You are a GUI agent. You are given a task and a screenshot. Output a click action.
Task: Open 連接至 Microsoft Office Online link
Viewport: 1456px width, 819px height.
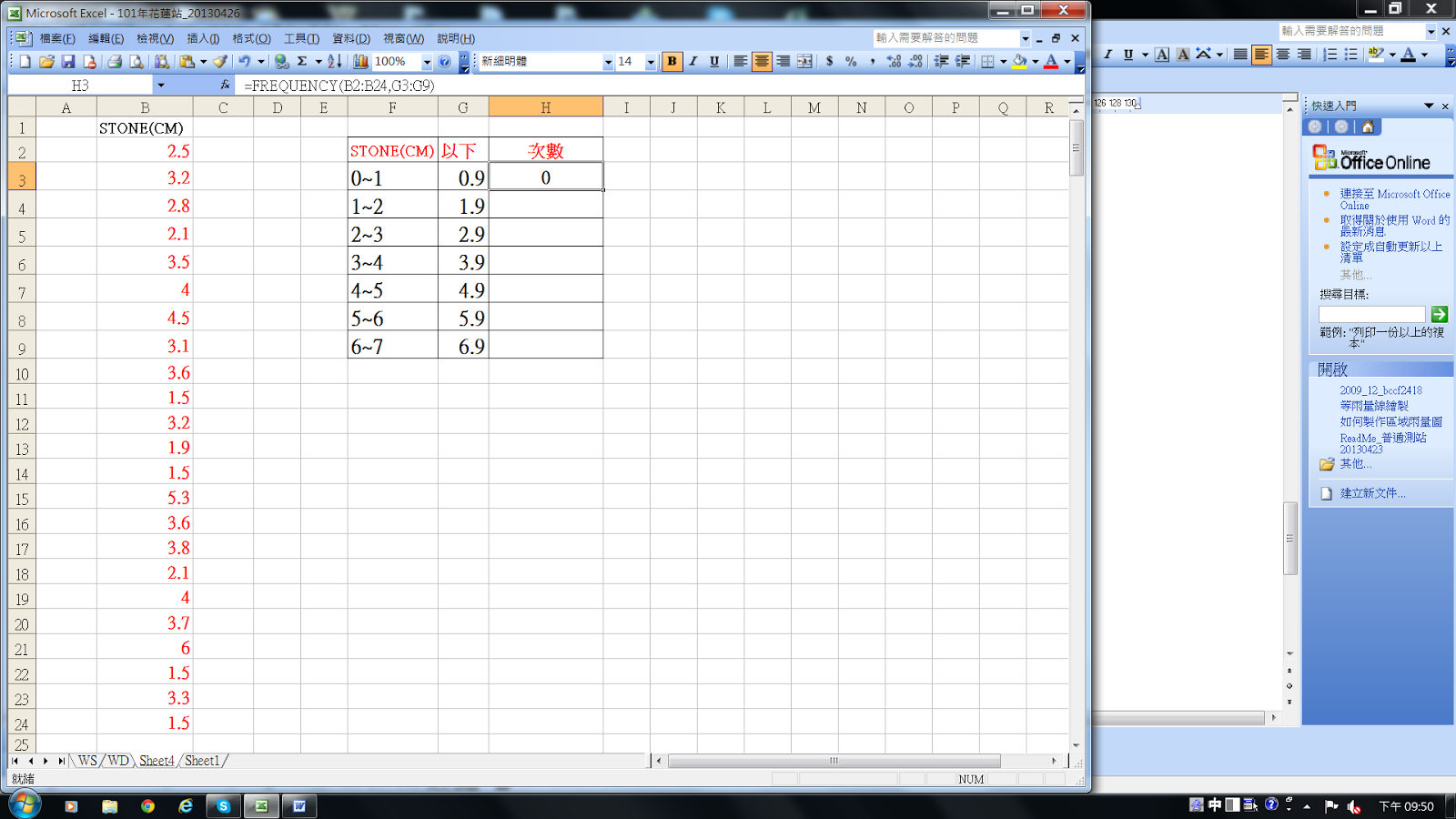[1394, 199]
